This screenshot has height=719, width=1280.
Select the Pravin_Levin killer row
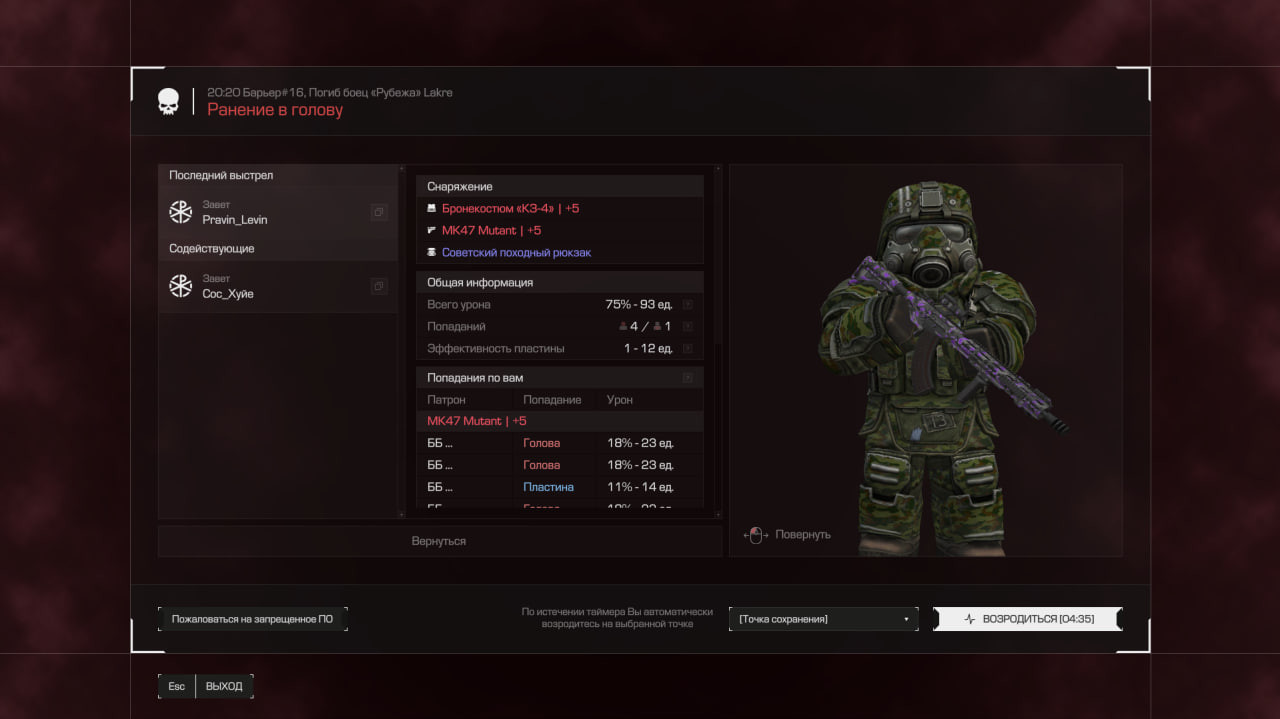[277, 212]
